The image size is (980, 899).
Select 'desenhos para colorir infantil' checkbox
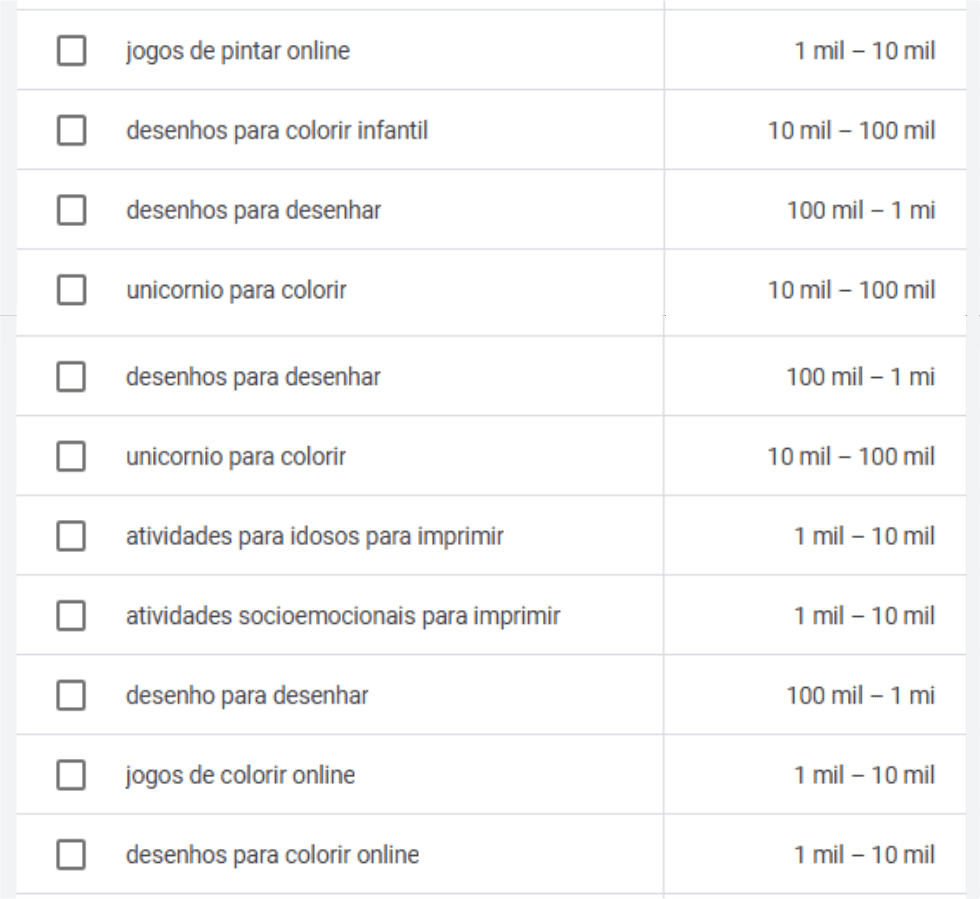pos(70,131)
